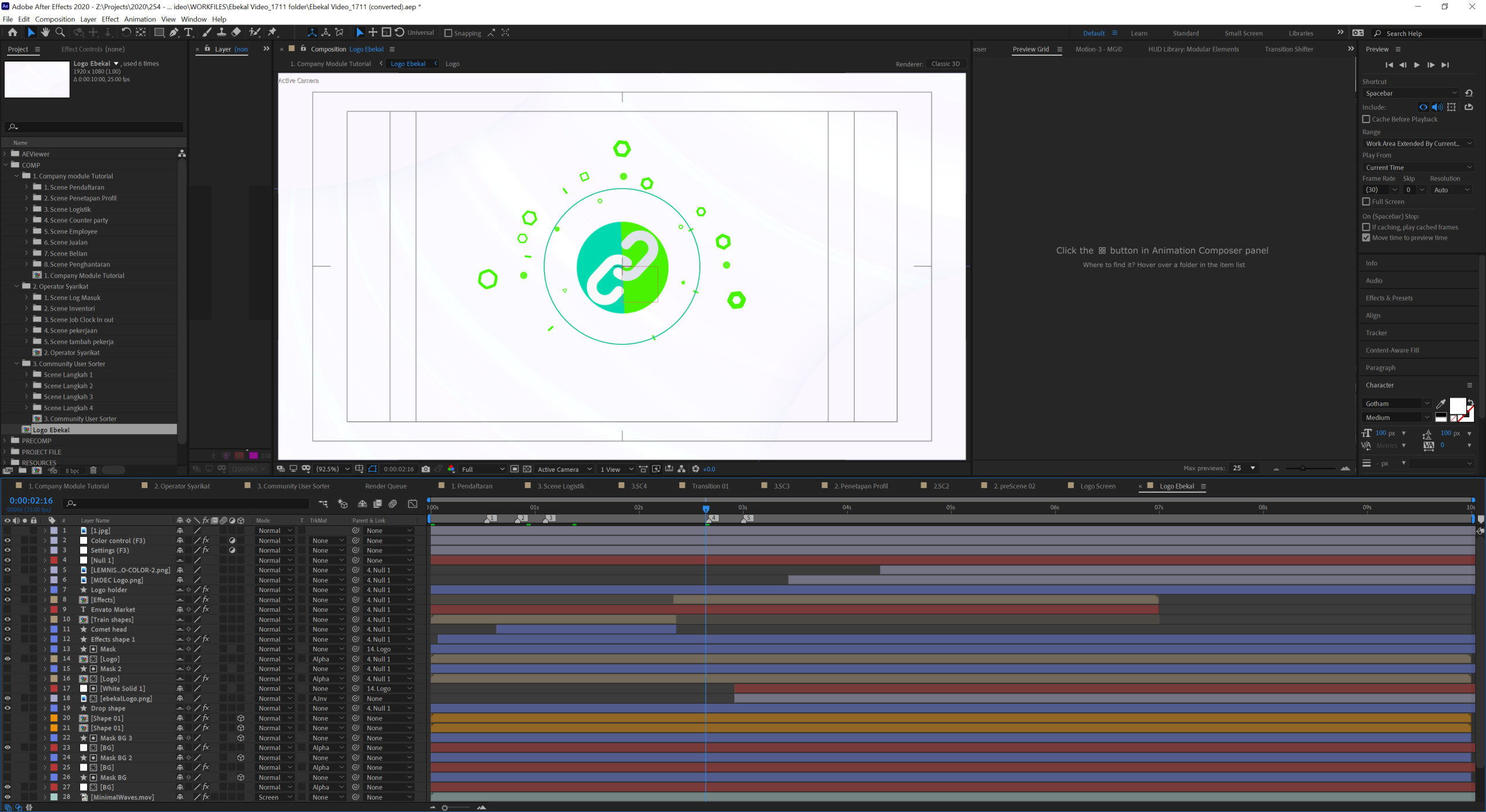This screenshot has height=812, width=1486.
Task: Select the Clone Stamp tool
Action: tap(221, 33)
